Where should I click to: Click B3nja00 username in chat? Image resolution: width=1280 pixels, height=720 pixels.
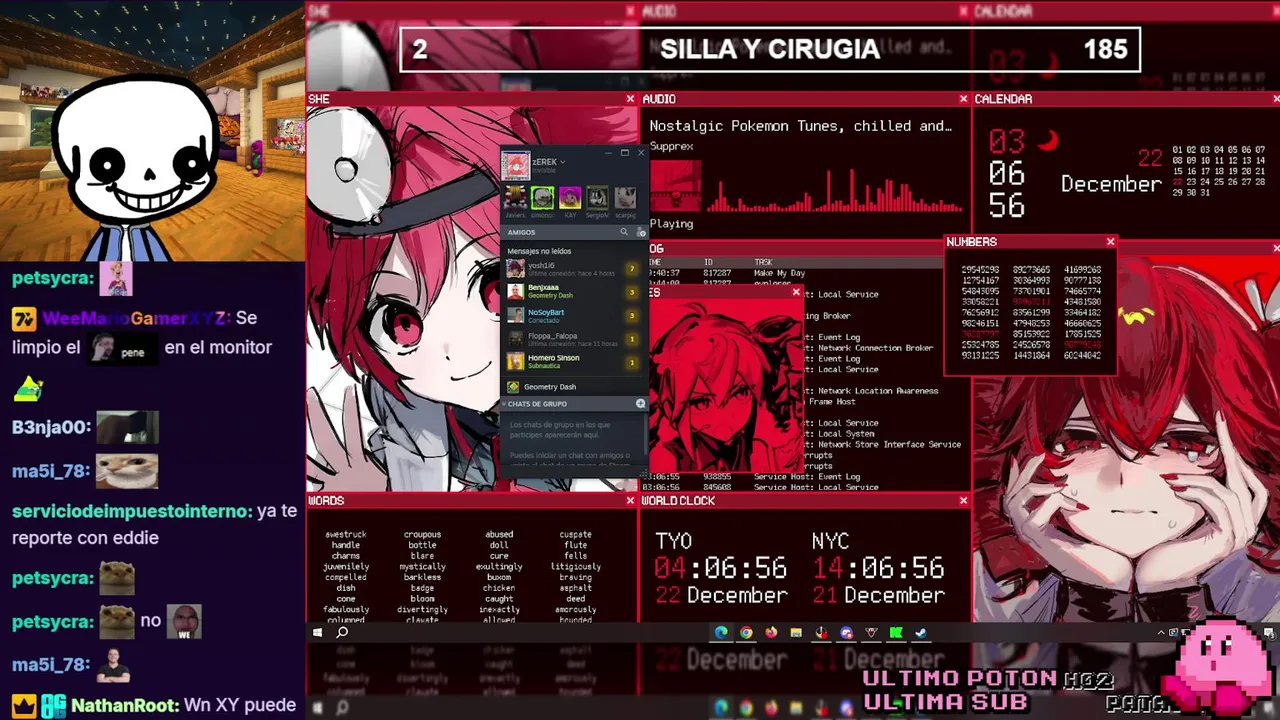coord(50,427)
